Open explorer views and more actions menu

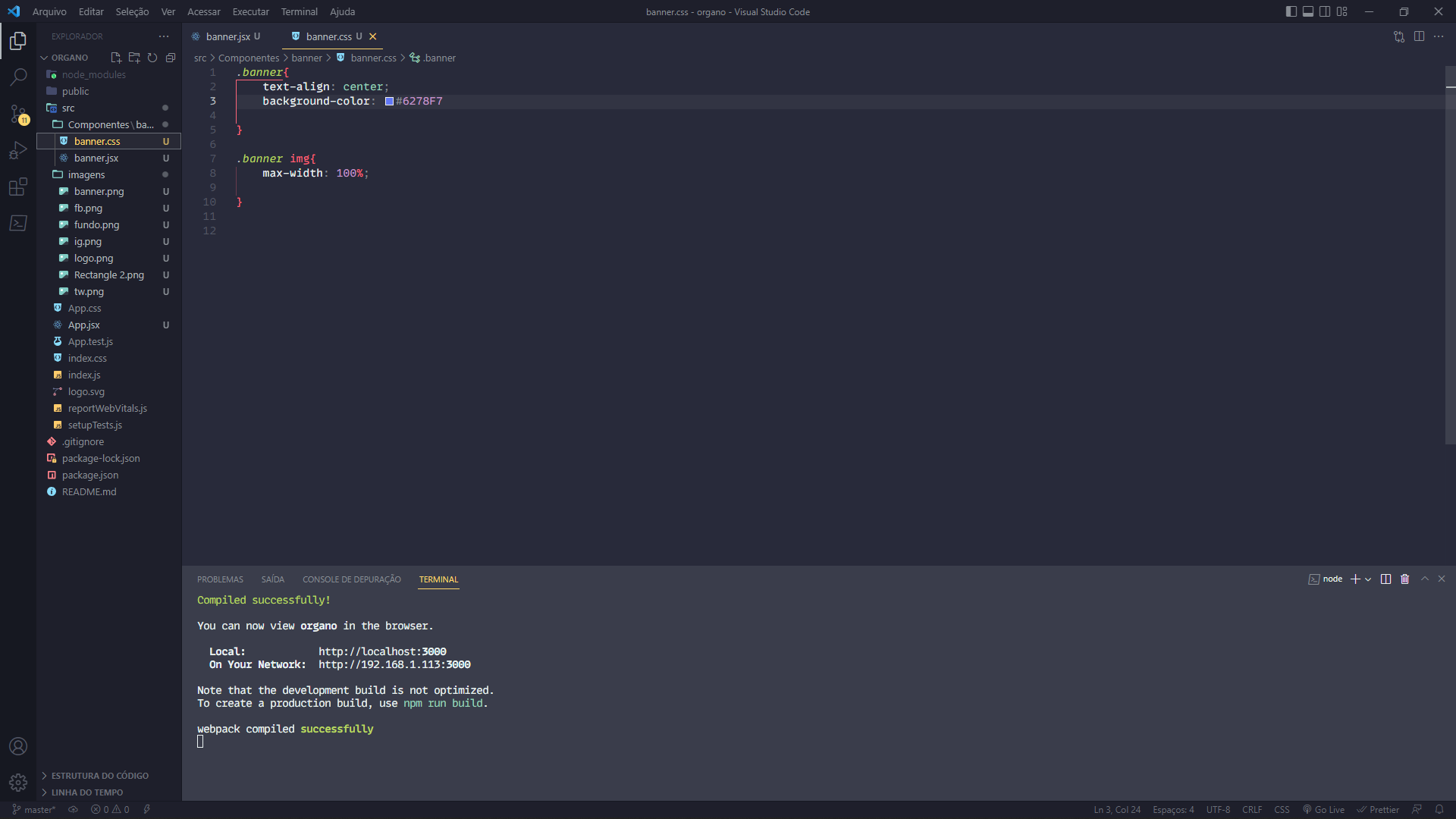click(x=164, y=36)
